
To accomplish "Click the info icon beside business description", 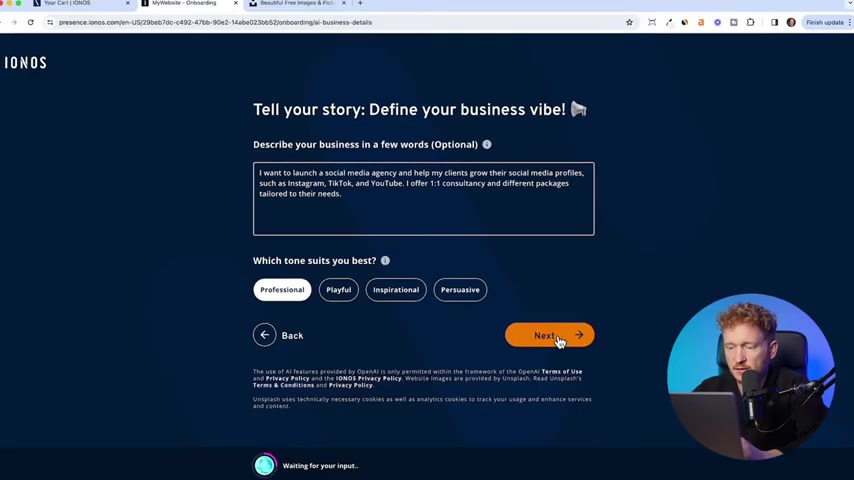I will (x=487, y=145).
